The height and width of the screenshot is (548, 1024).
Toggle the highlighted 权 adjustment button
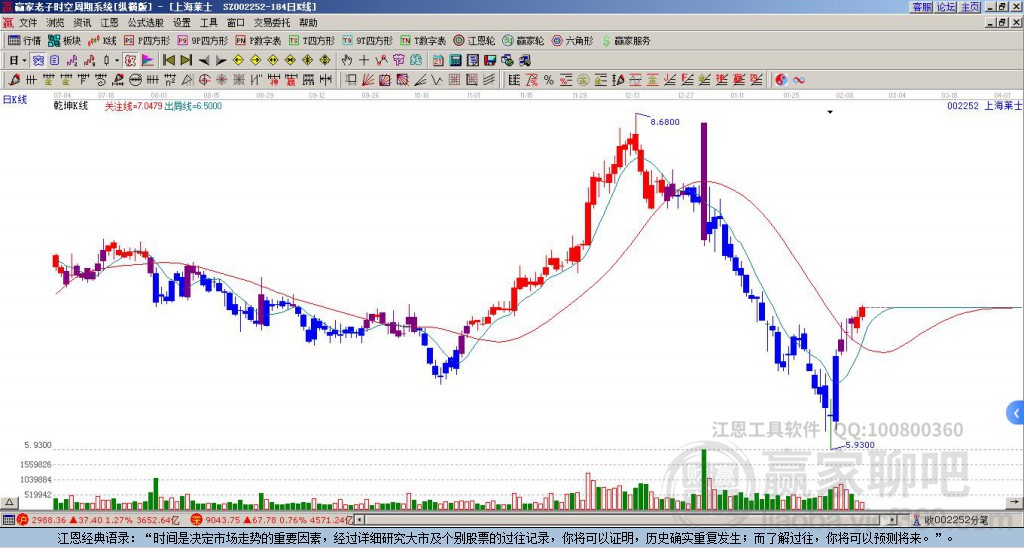(130, 61)
